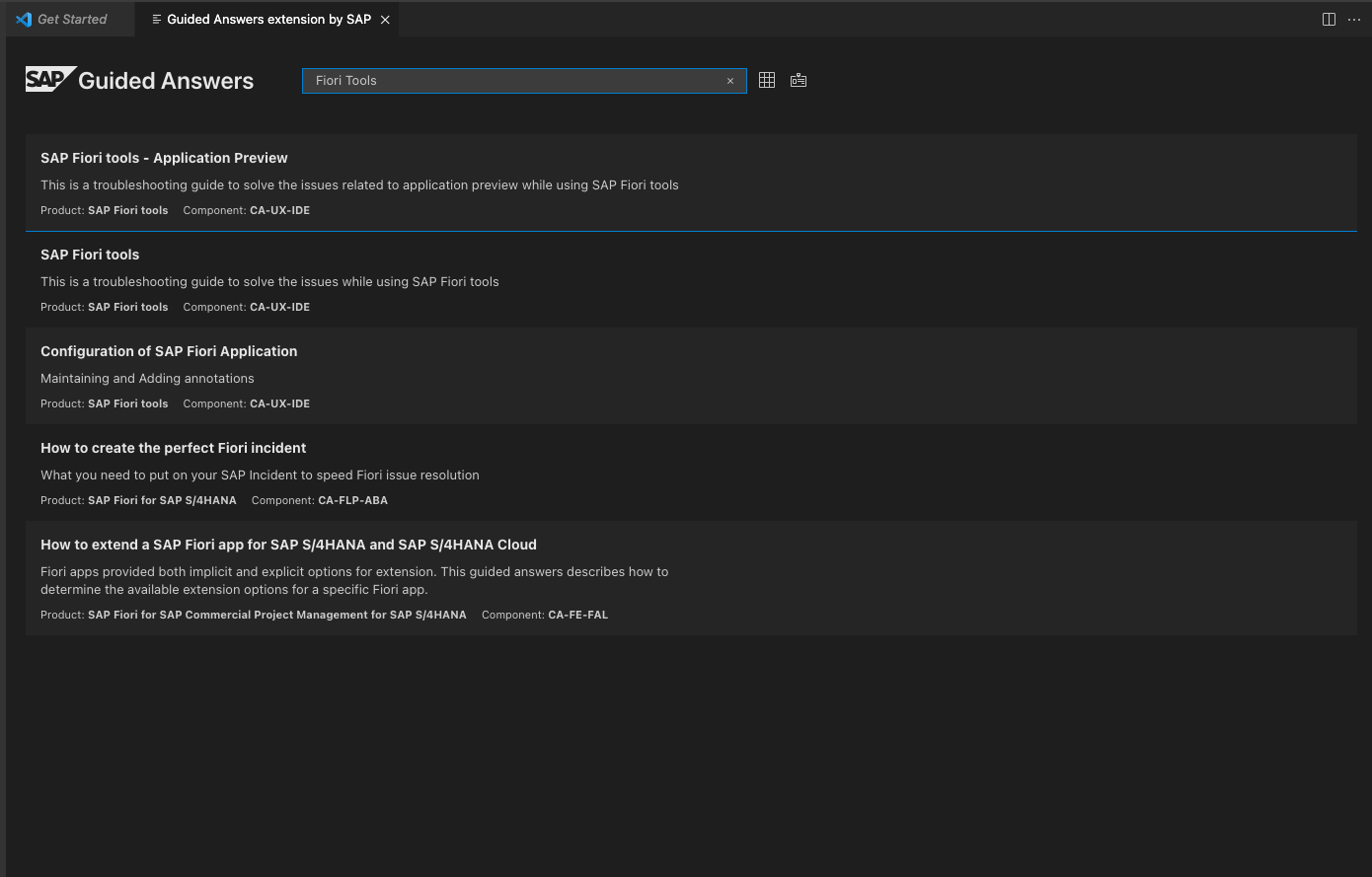Screen dimensions: 1372x877
Task: Open the 'SAP Fiori tools' troubleshooting guide
Action: click(x=90, y=255)
